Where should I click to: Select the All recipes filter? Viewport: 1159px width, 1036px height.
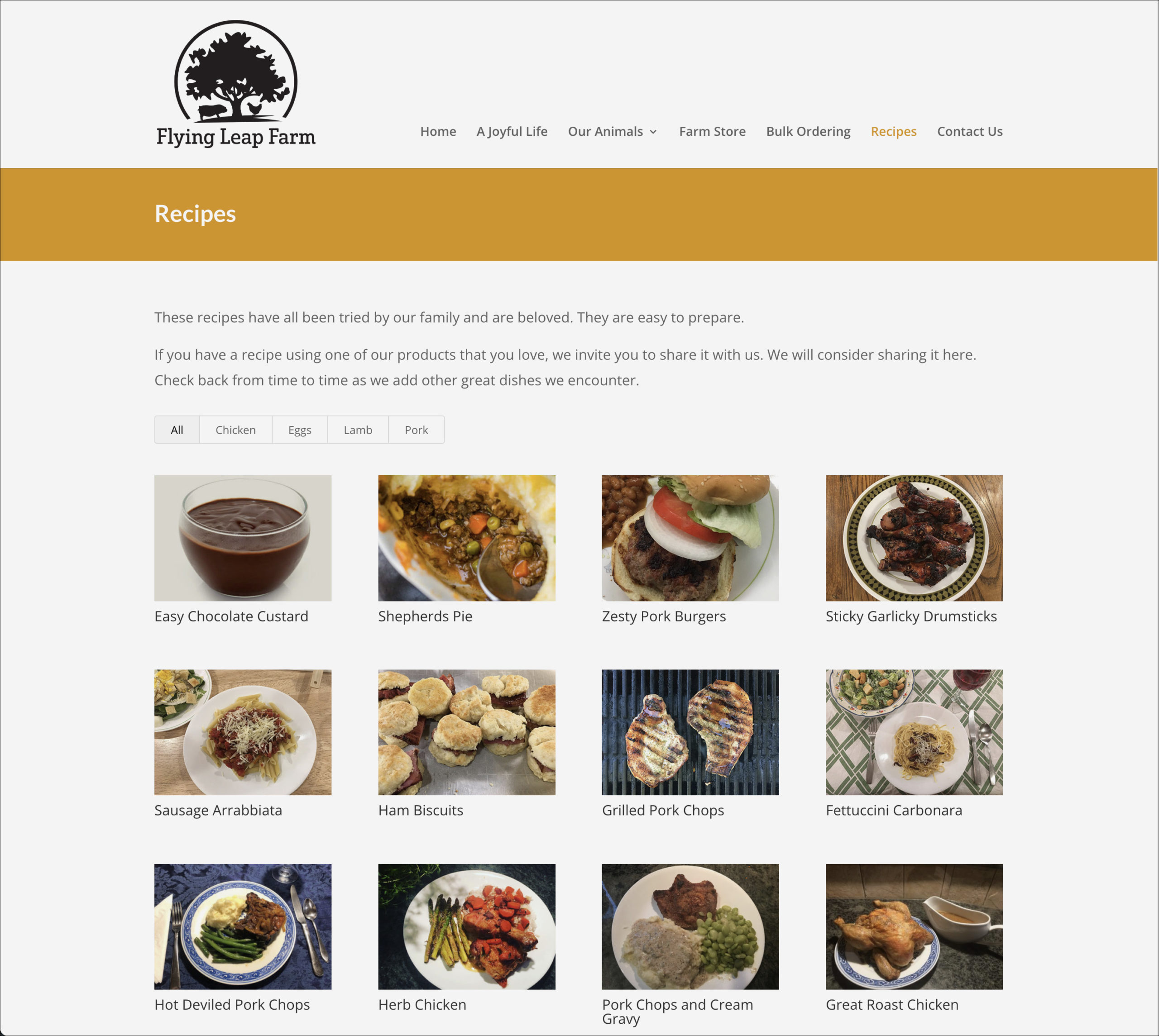177,430
